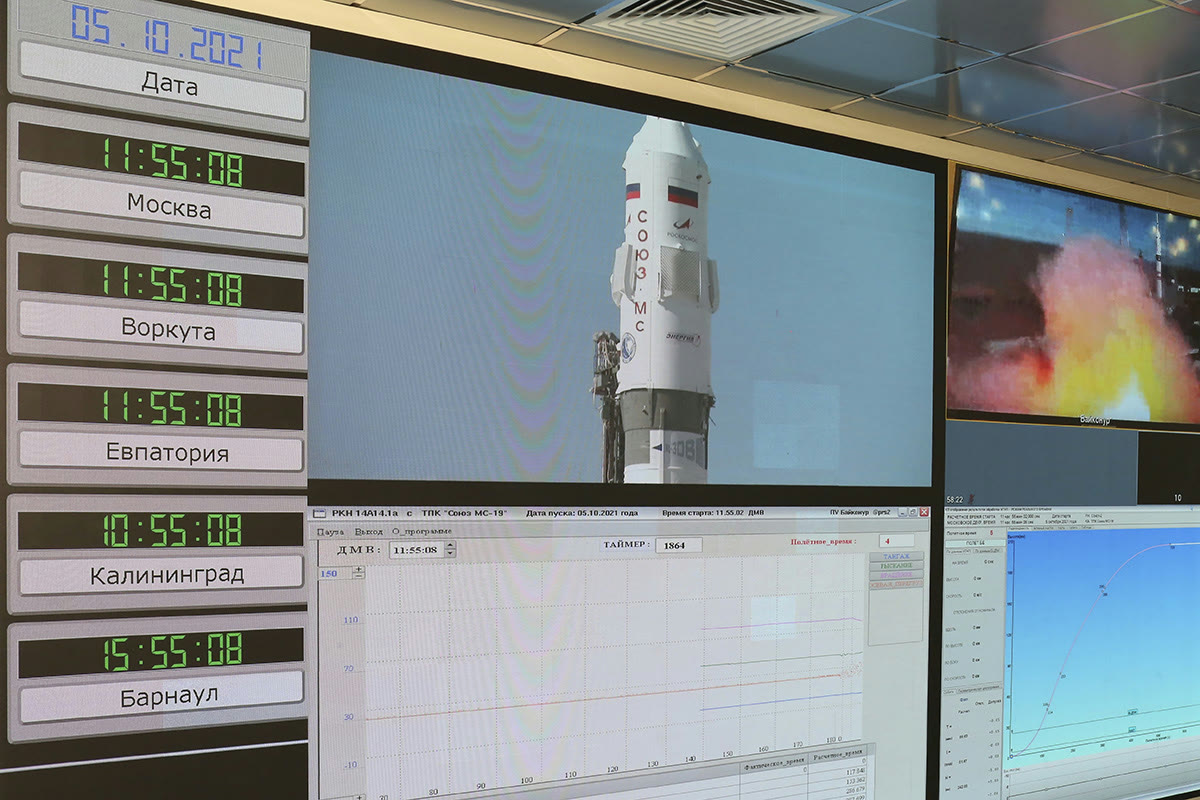1200x800 pixels.
Task: Toggle the ВРАЩЕНИЕ curve legend button
Action: click(x=896, y=575)
